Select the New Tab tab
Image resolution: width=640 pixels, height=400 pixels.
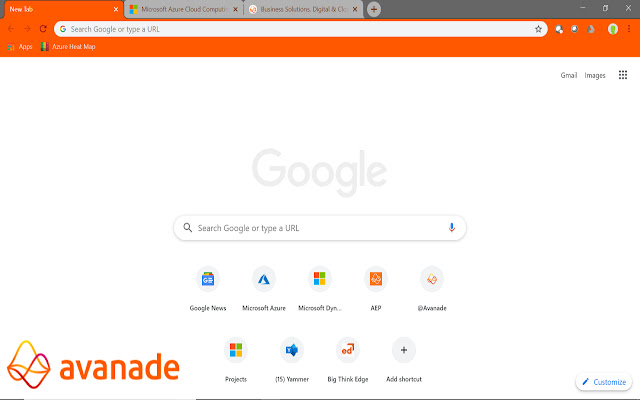point(63,9)
